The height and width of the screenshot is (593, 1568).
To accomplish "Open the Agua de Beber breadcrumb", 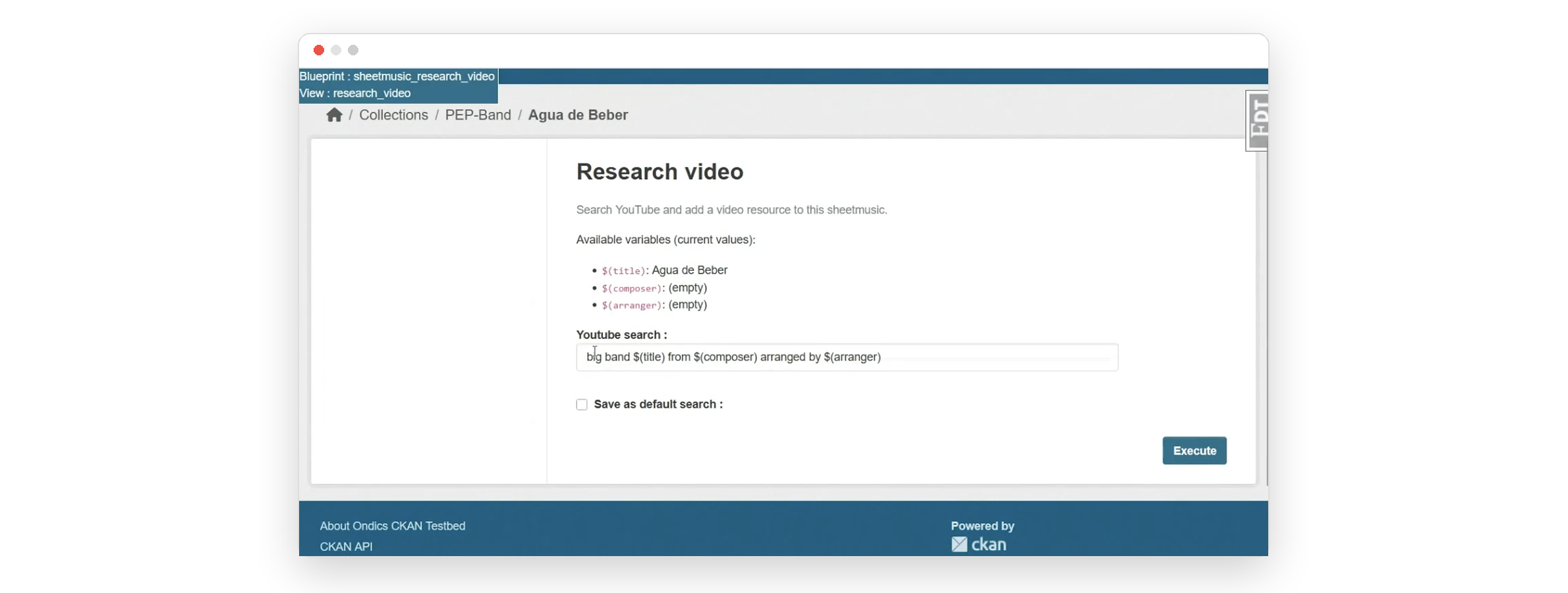I will pyautogui.click(x=578, y=115).
